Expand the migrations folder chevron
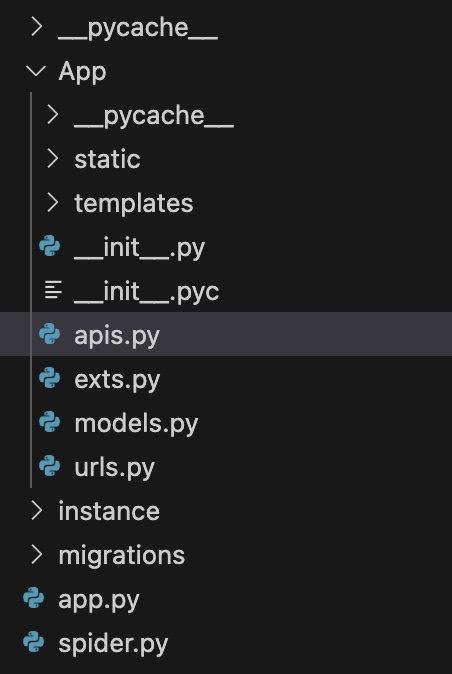Screen dimensions: 452x674 coord(37,555)
